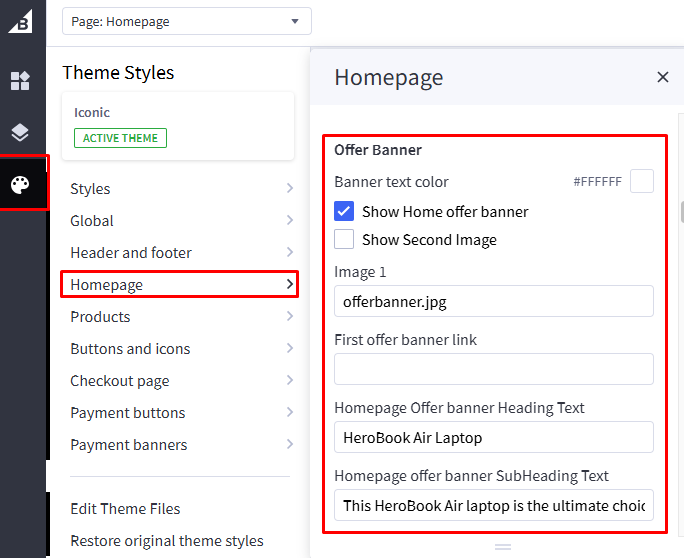Select the Homepage menu item
This screenshot has width=684, height=558.
pos(181,285)
